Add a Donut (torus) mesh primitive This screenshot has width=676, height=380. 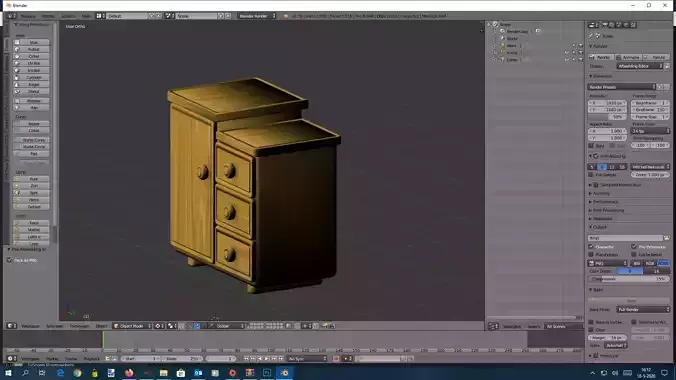coord(31,91)
